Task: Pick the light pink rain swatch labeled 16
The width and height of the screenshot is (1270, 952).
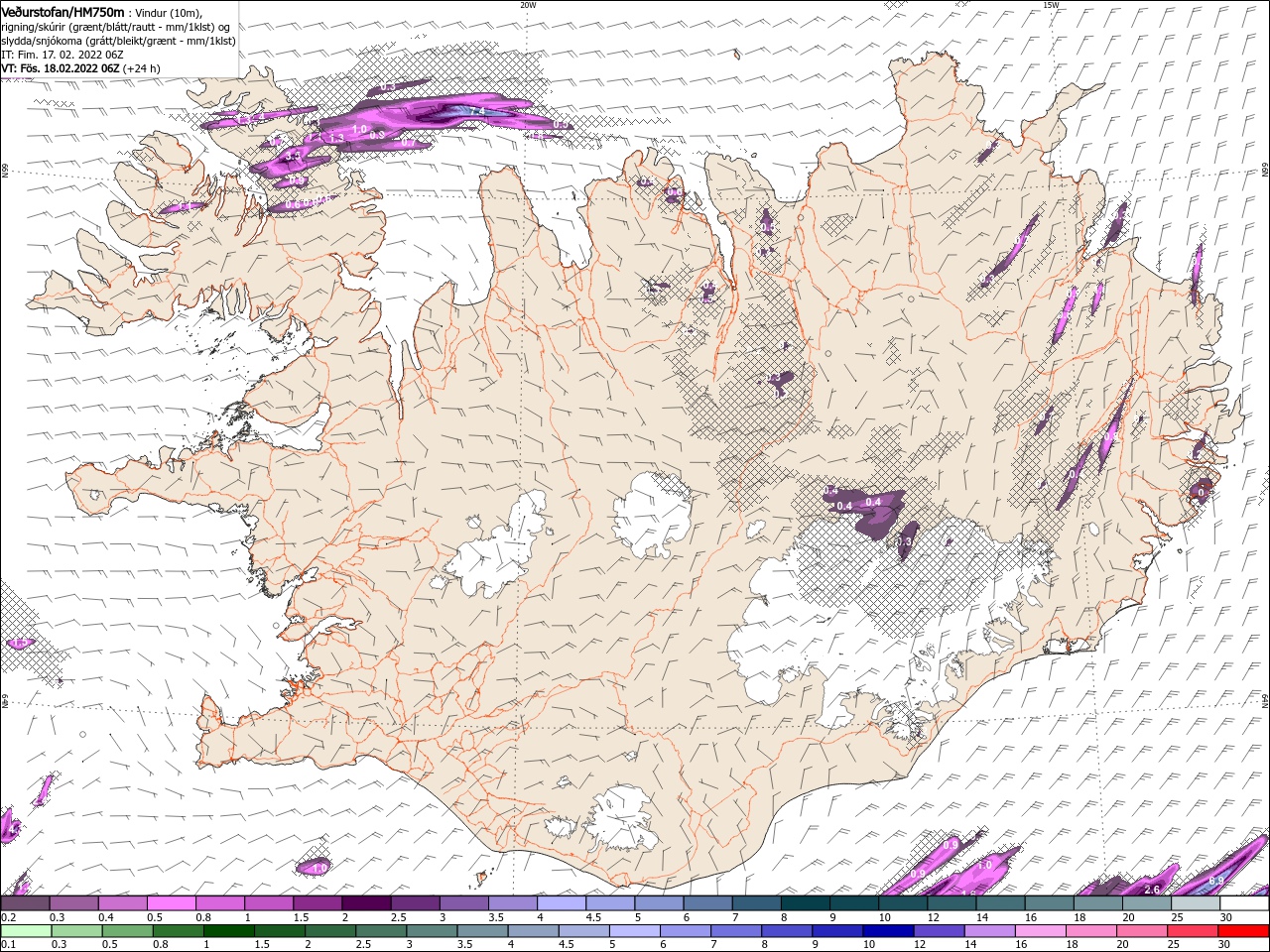Action: pos(1040,931)
